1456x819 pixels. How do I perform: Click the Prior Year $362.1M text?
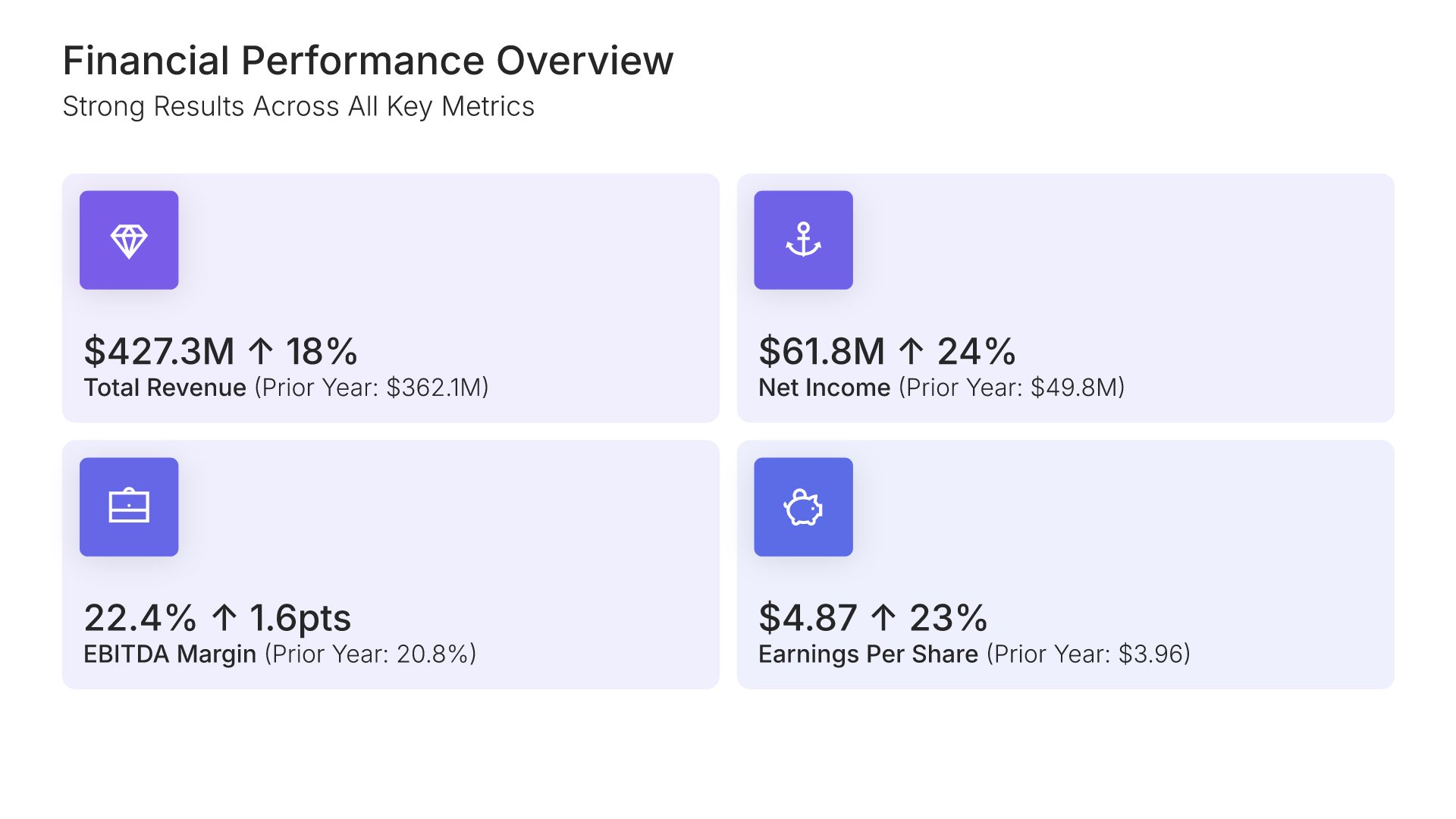(x=372, y=388)
